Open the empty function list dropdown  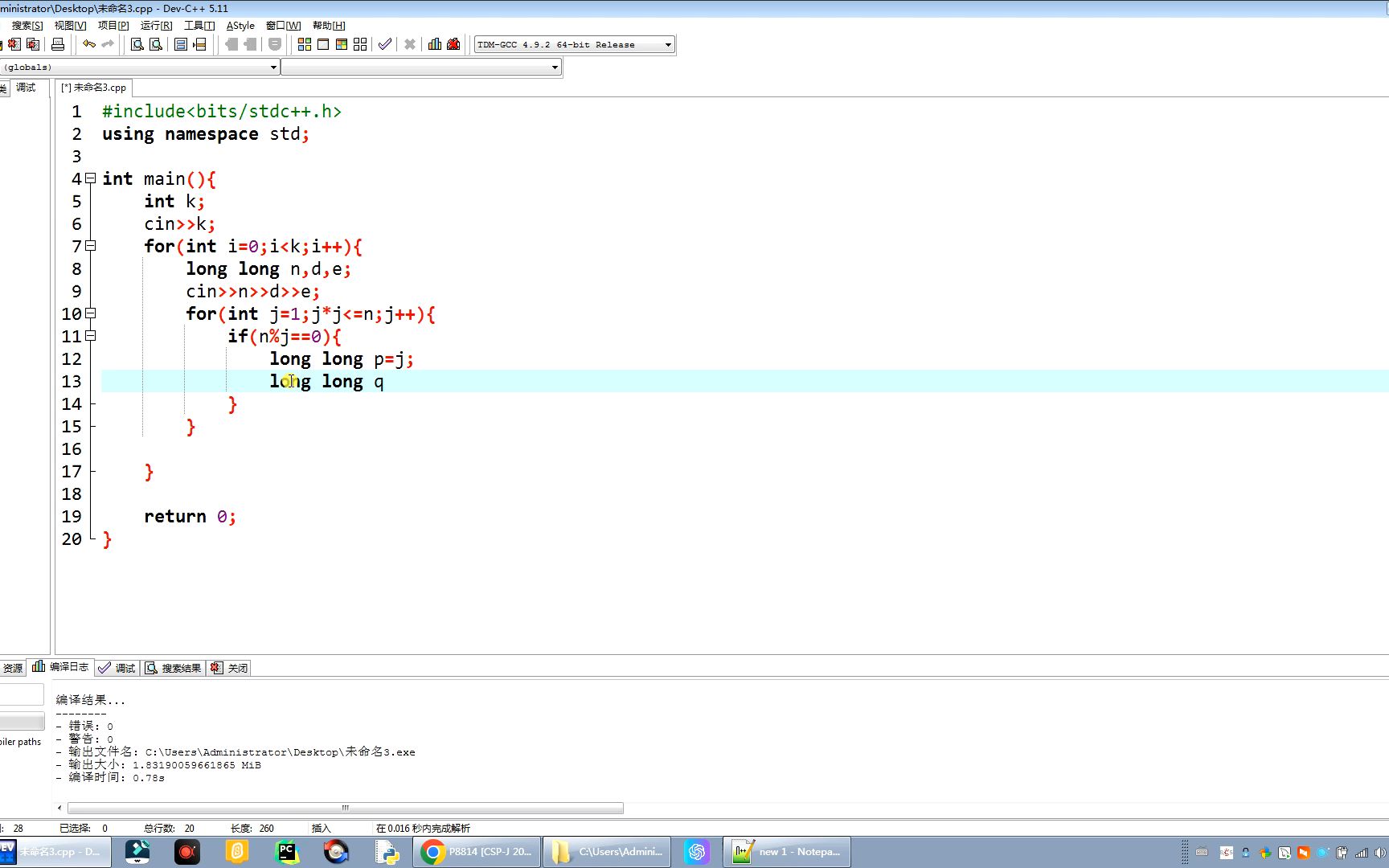pos(420,68)
